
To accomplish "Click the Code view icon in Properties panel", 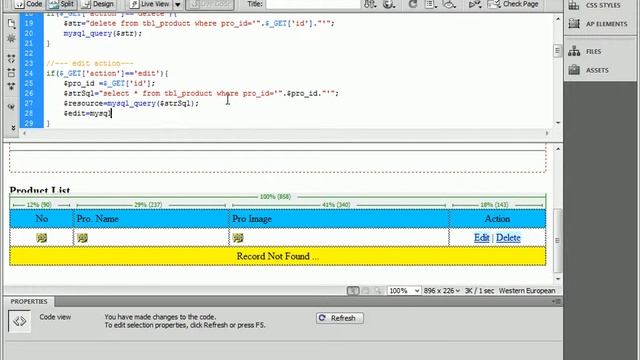I will 20,321.
